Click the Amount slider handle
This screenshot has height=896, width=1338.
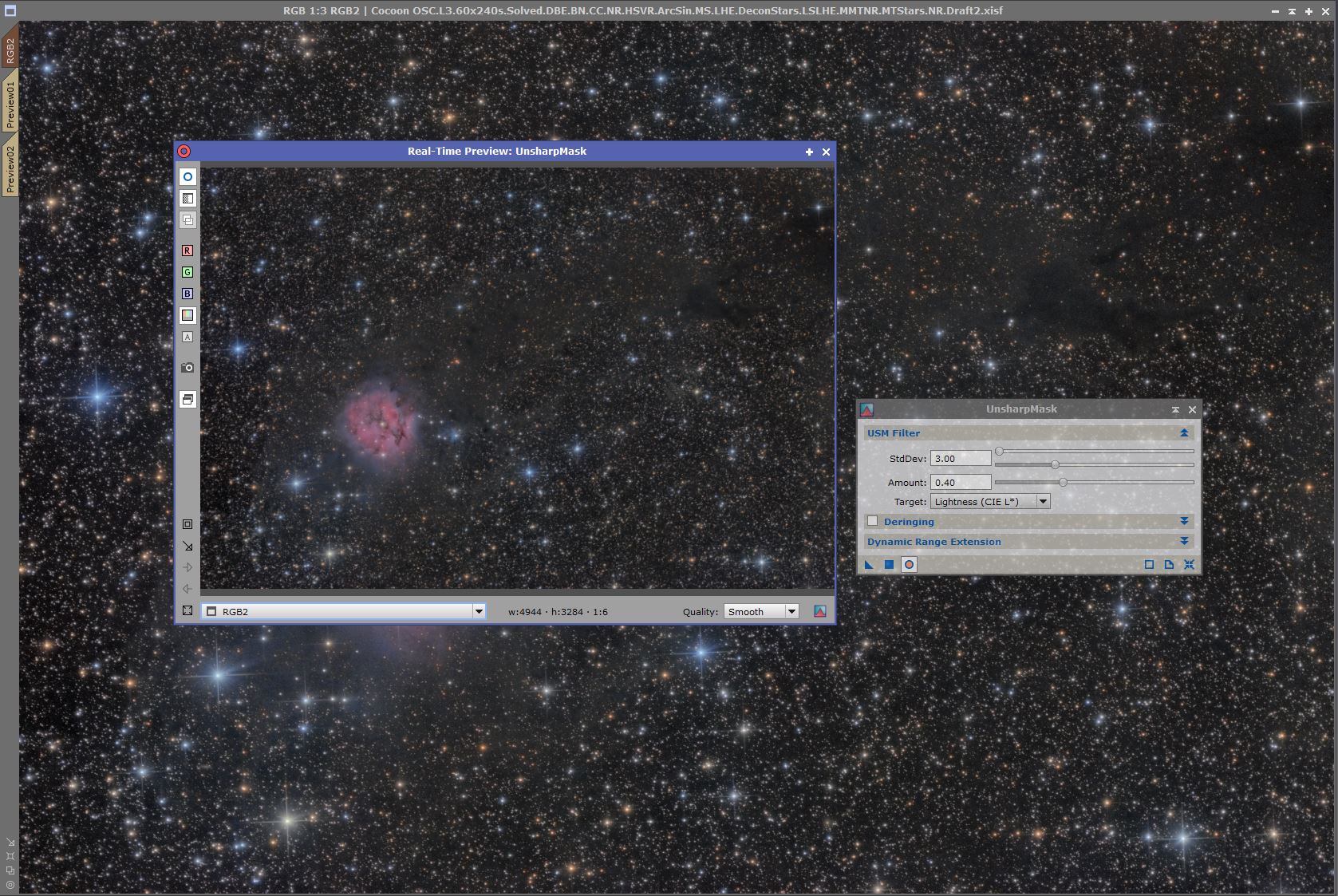[1063, 482]
